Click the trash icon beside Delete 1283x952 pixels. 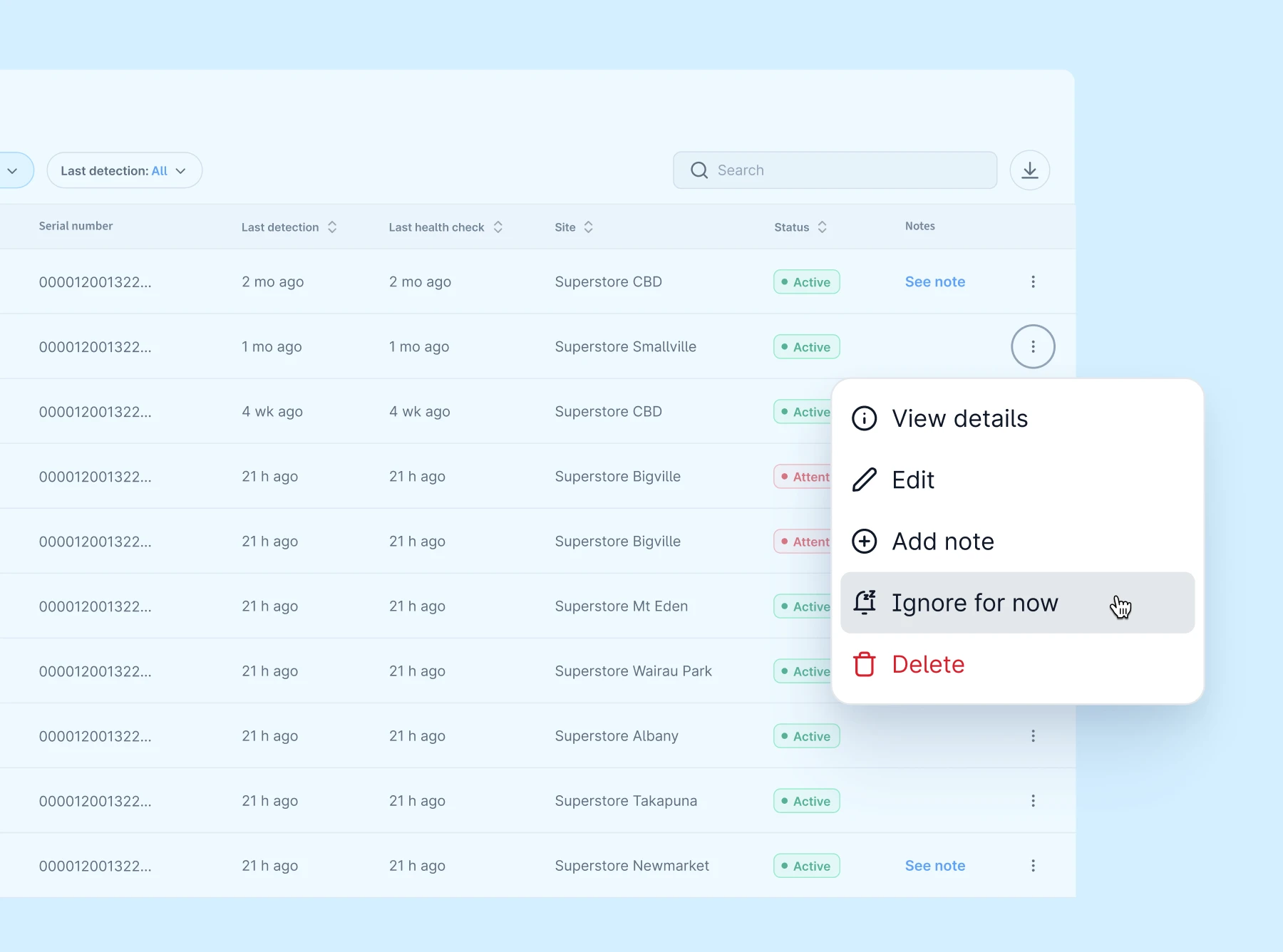click(x=865, y=664)
